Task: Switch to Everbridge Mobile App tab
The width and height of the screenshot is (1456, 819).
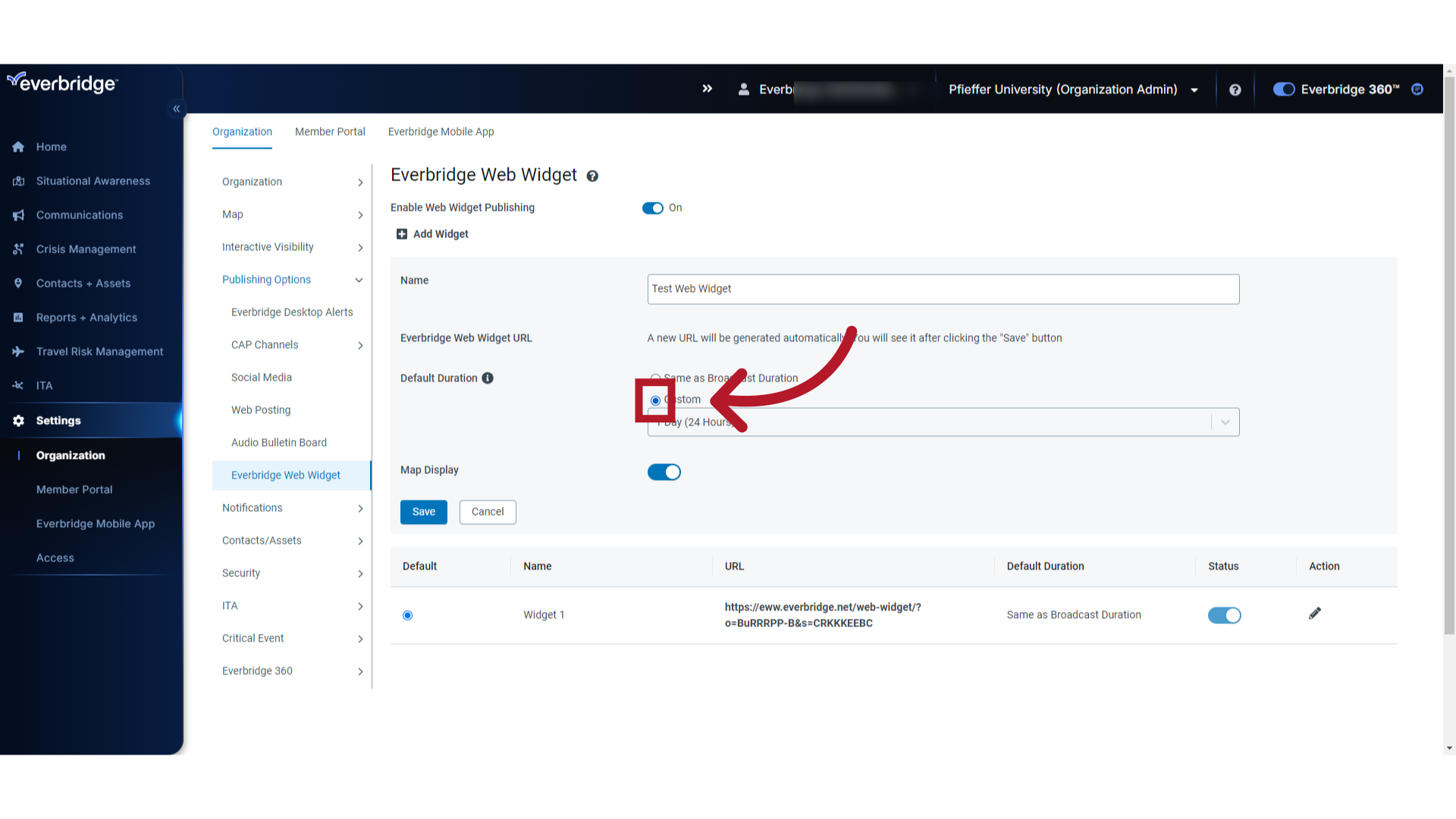Action: coord(441,131)
